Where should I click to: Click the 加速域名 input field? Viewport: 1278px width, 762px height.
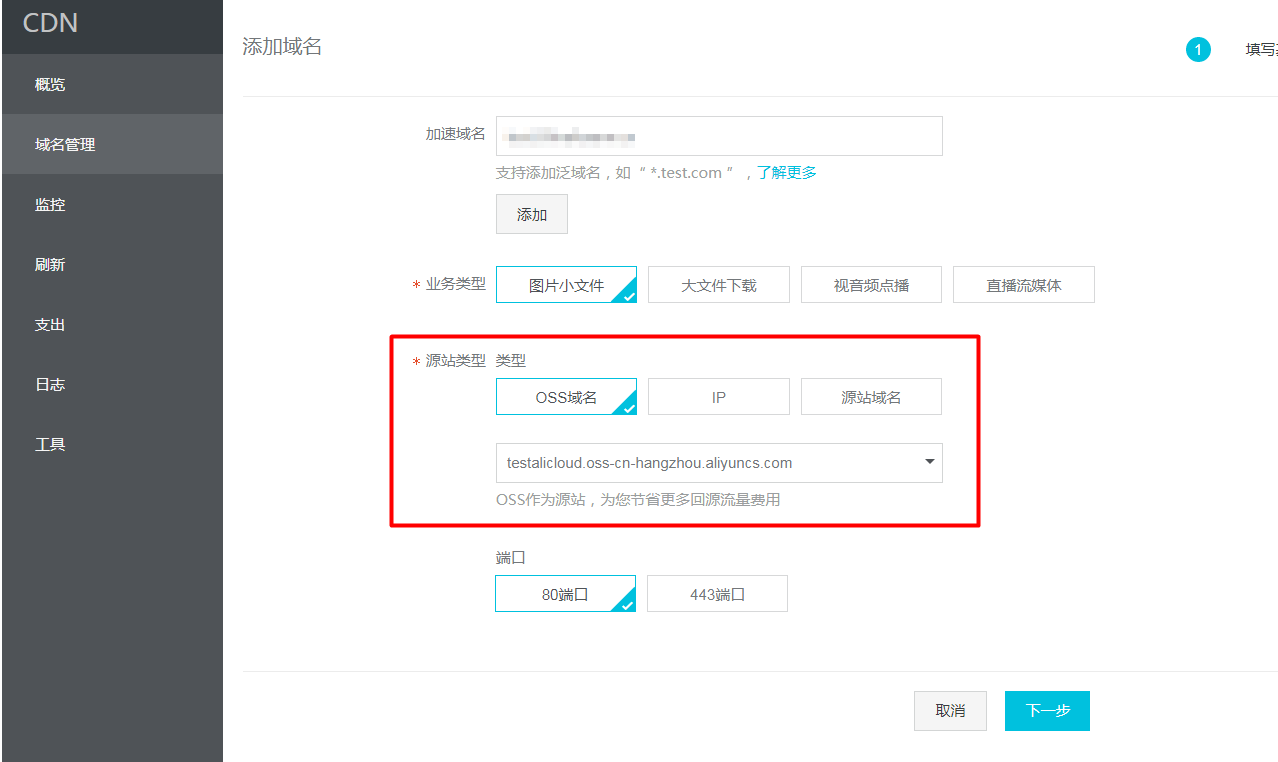tap(718, 136)
